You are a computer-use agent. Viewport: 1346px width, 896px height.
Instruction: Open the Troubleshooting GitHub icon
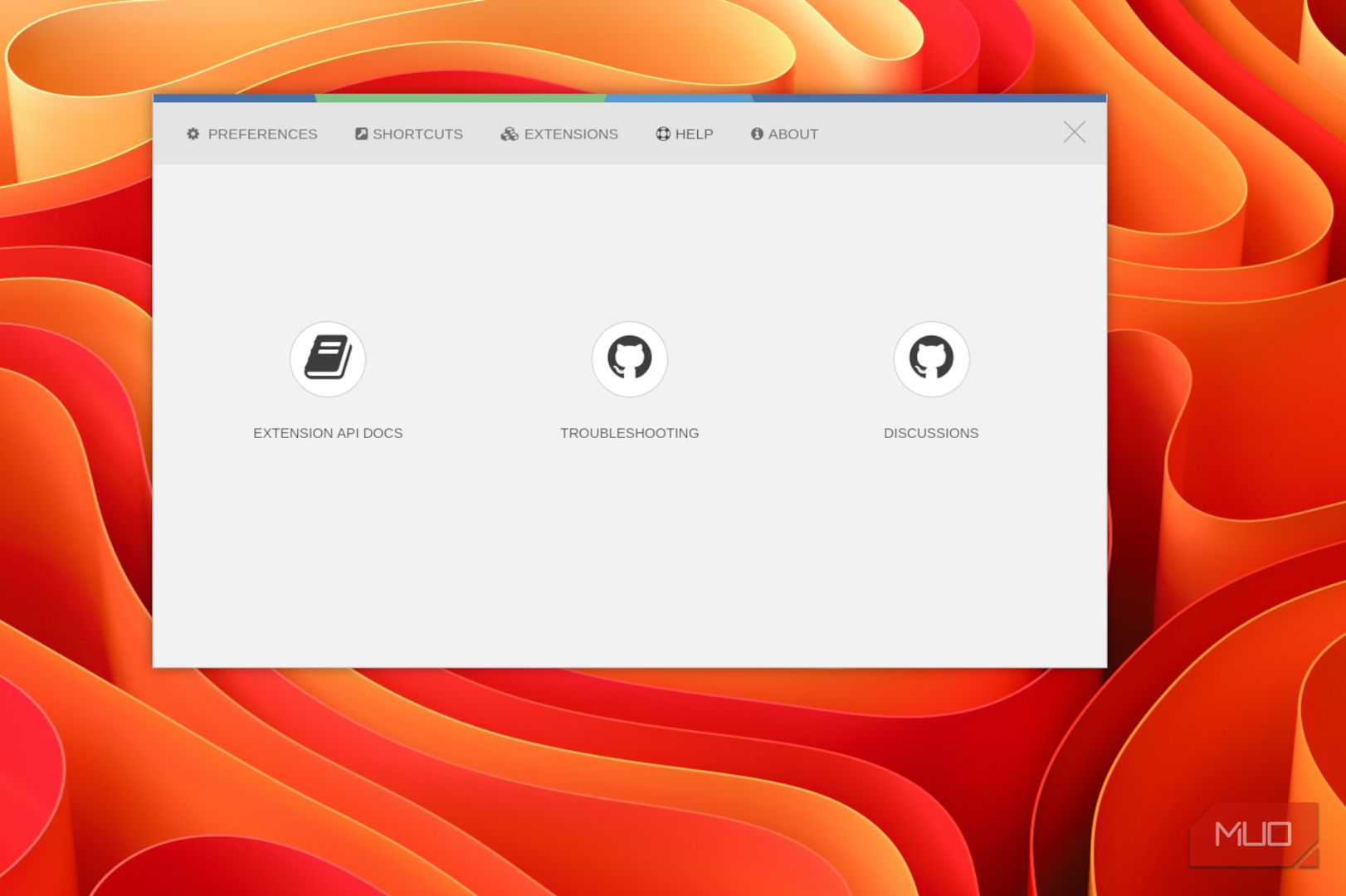click(x=629, y=359)
